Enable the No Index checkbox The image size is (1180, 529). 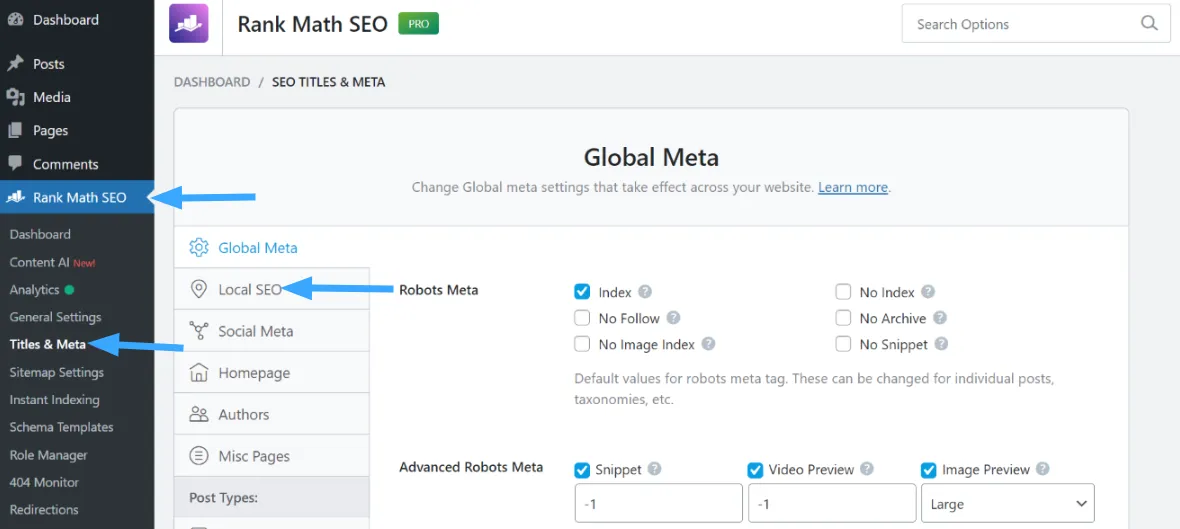pos(843,292)
